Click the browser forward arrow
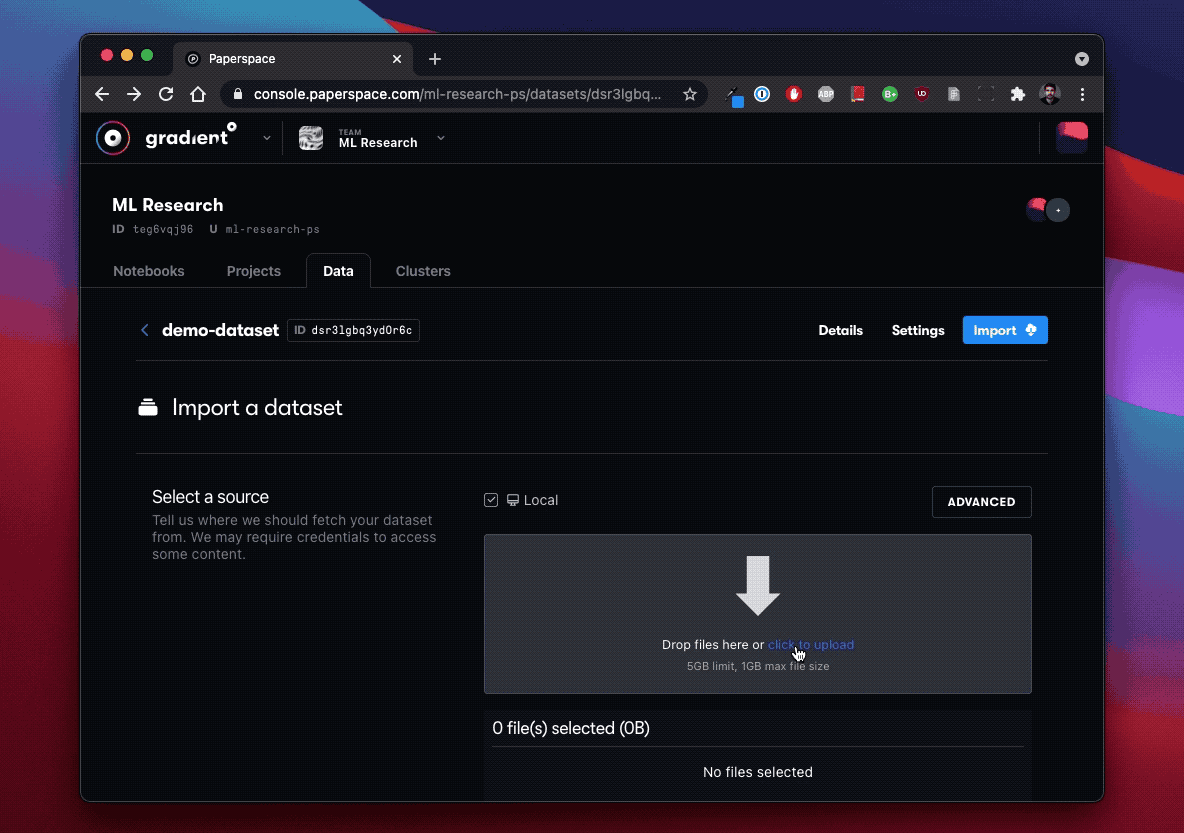1184x833 pixels. 134,94
